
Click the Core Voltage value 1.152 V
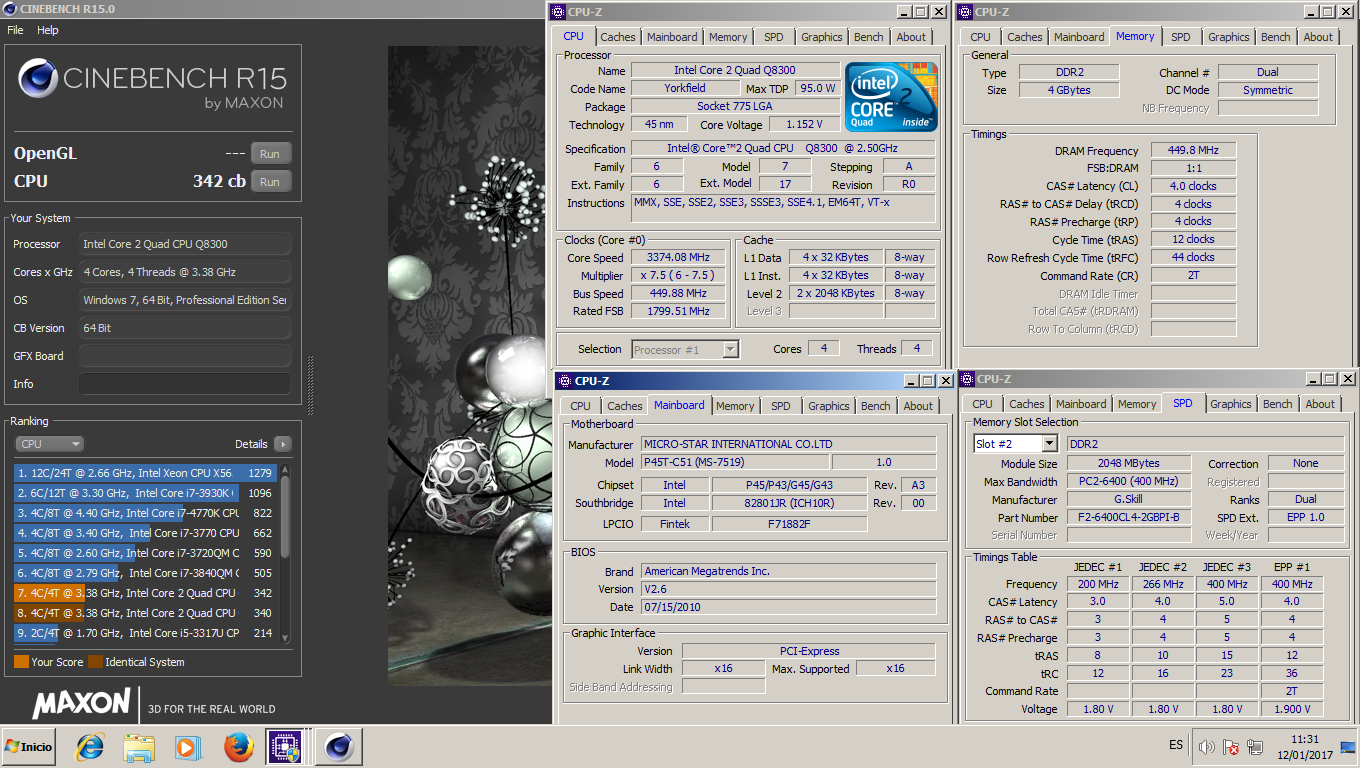tap(805, 125)
